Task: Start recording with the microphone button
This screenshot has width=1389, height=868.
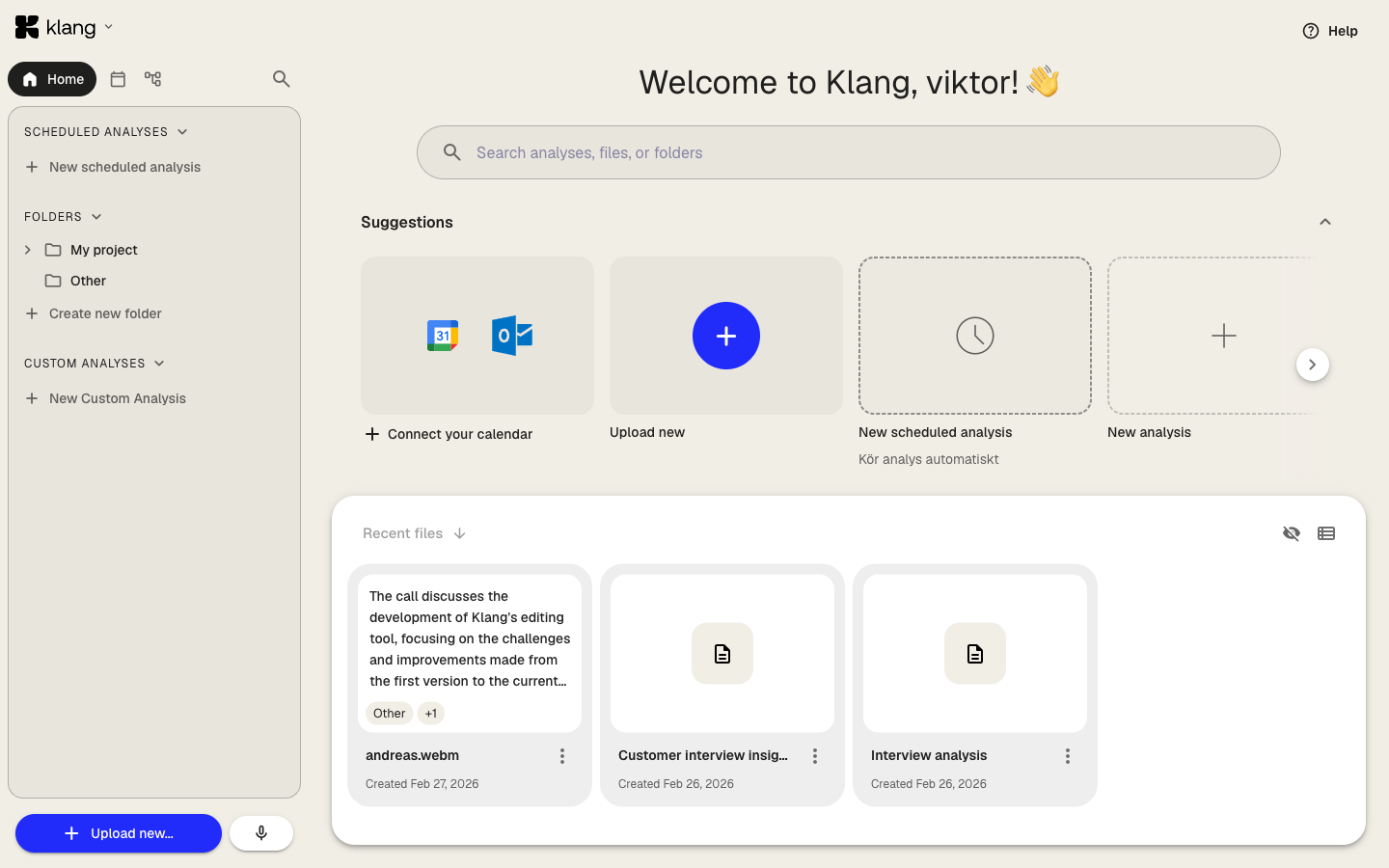Action: click(x=261, y=833)
